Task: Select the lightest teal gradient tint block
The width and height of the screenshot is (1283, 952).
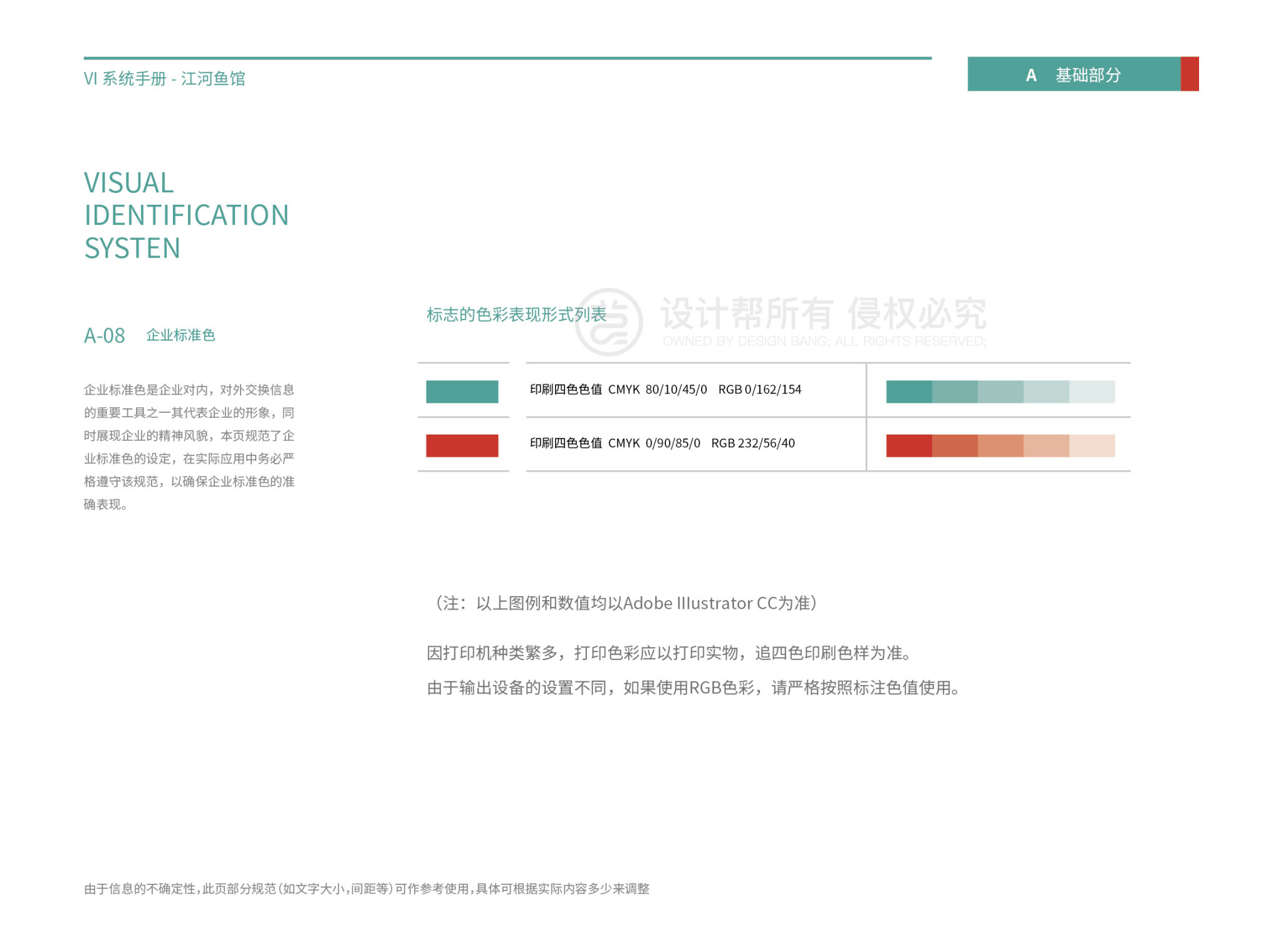Action: click(1092, 391)
